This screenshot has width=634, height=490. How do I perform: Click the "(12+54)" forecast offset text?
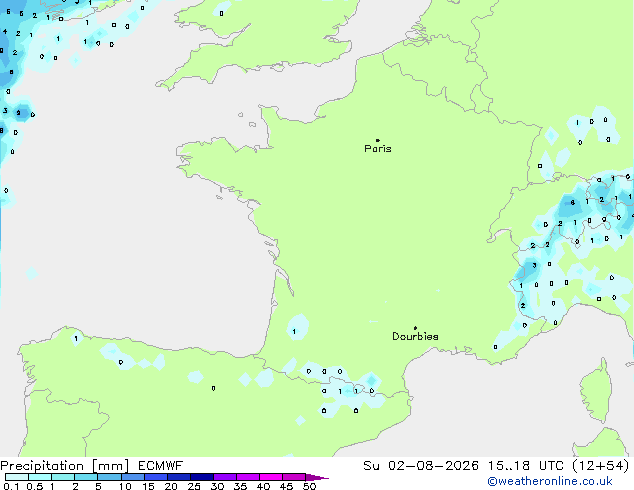click(x=601, y=466)
